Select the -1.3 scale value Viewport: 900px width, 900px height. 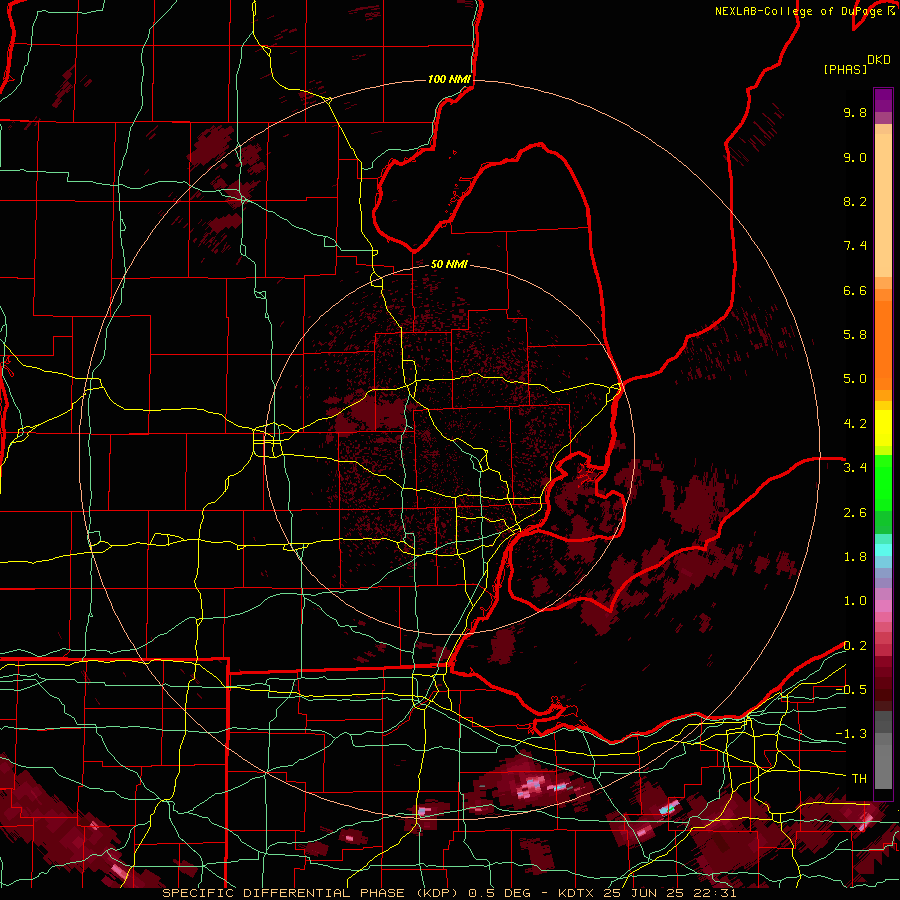(x=851, y=734)
